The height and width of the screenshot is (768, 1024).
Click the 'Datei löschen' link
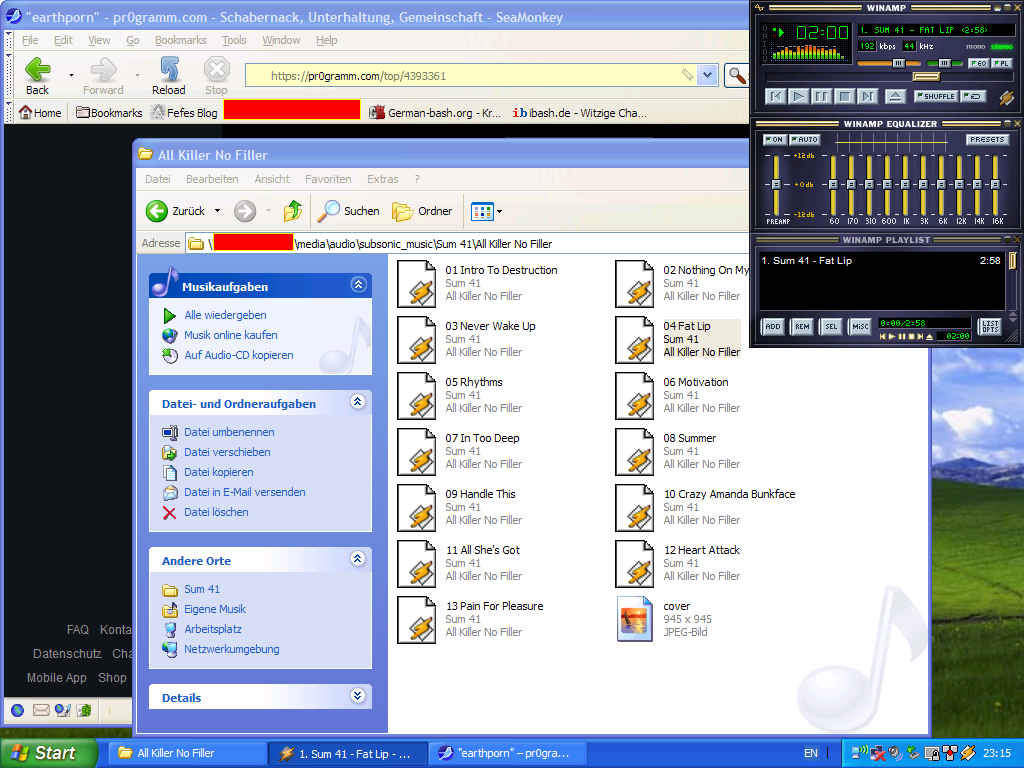(216, 512)
